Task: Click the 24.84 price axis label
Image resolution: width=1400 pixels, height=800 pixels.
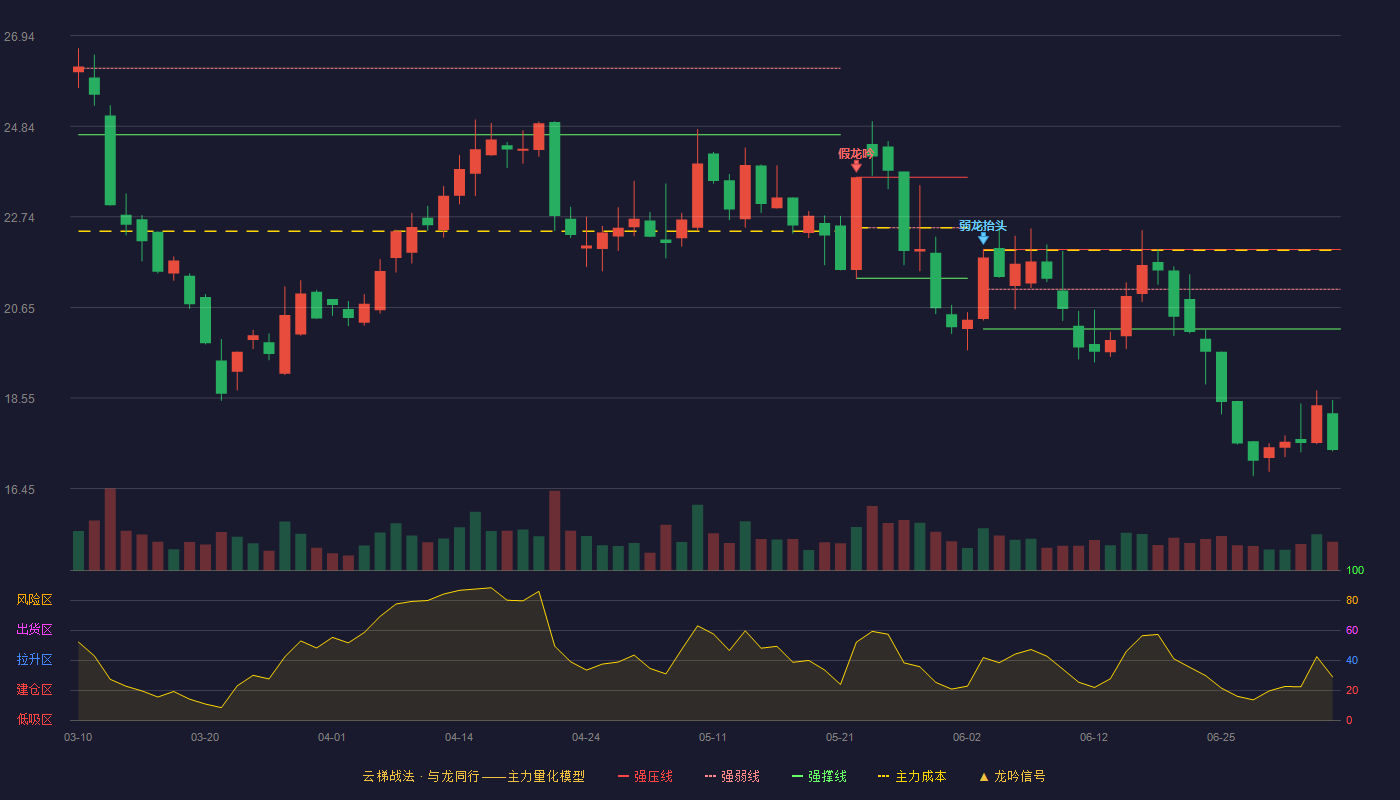Action: click(19, 128)
